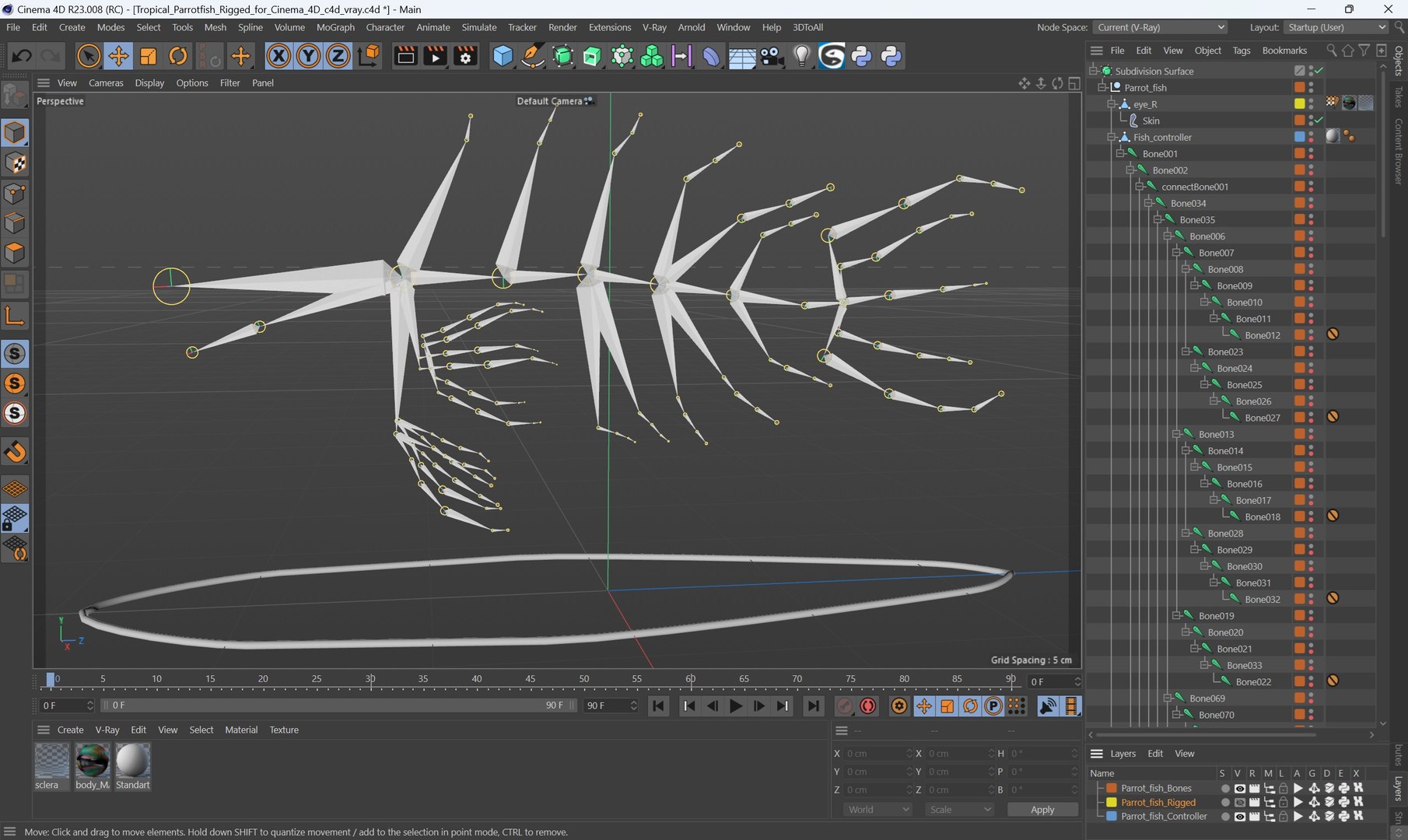Collapse the Parrot_fish object tree

pyautogui.click(x=1102, y=87)
